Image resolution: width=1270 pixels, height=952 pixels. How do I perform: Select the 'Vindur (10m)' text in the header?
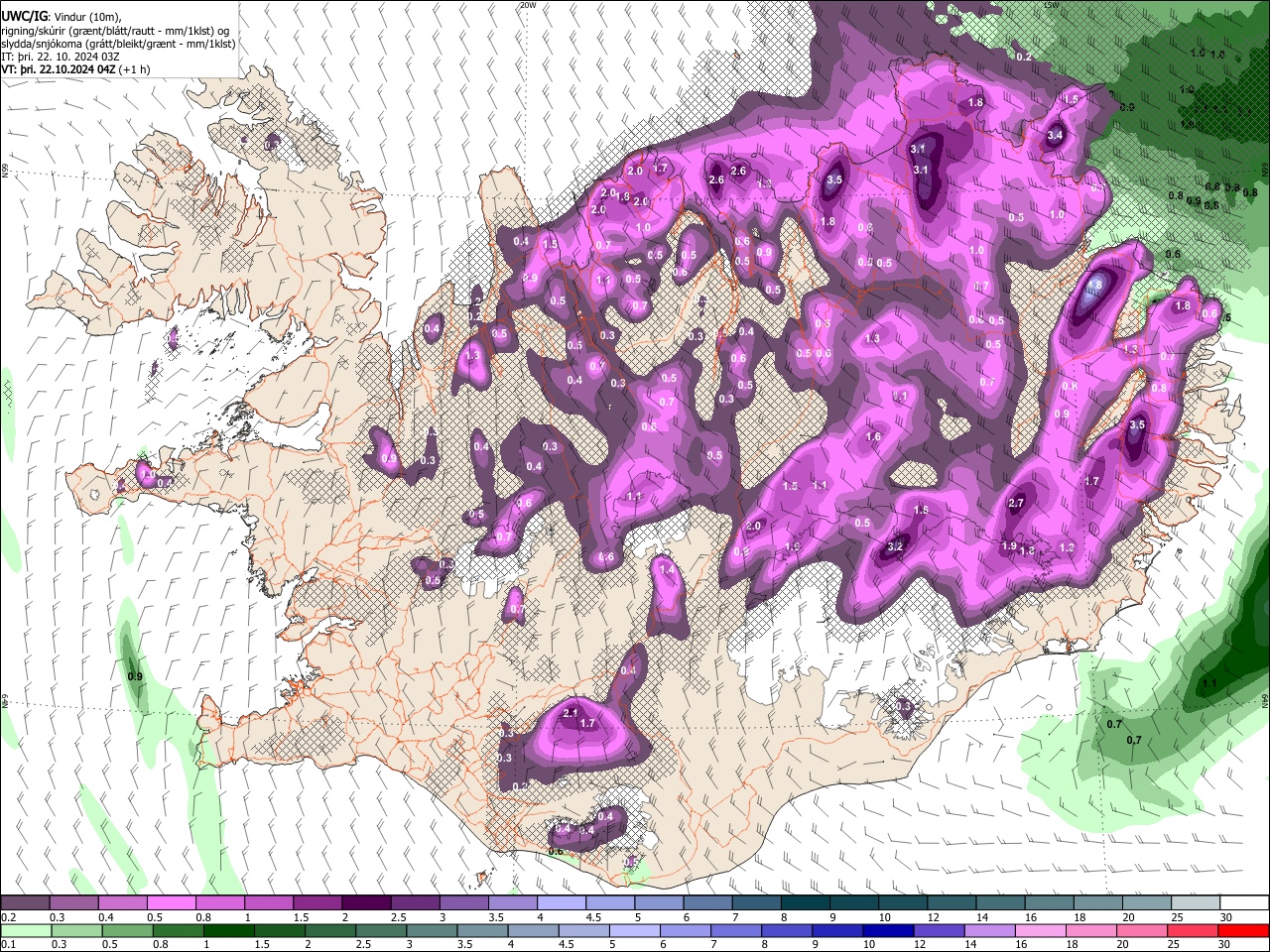tap(85, 17)
